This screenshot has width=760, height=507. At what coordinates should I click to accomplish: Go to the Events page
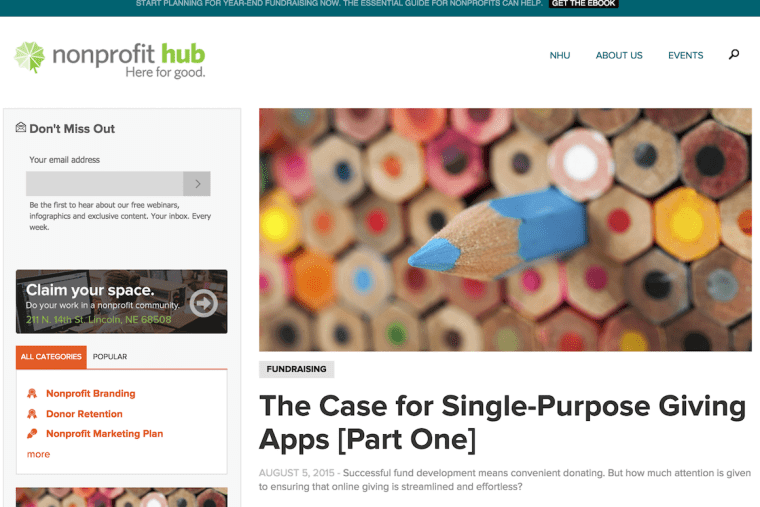[685, 55]
